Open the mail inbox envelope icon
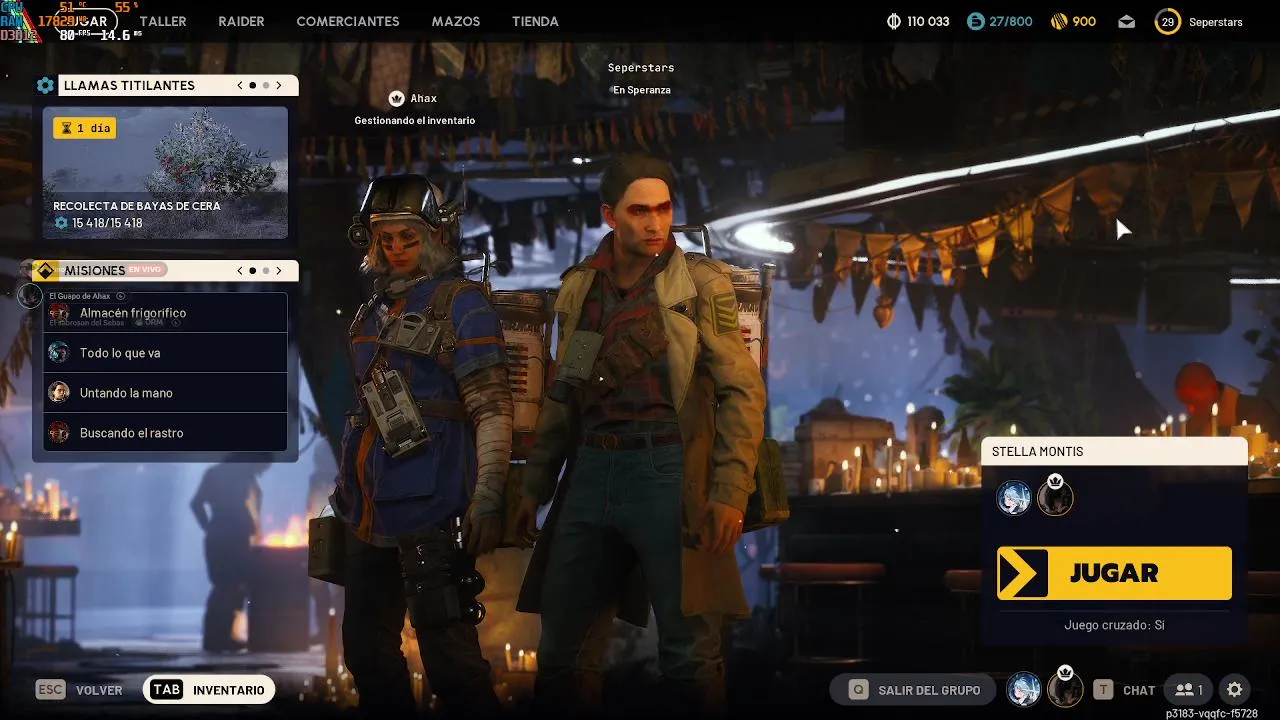 coord(1127,21)
